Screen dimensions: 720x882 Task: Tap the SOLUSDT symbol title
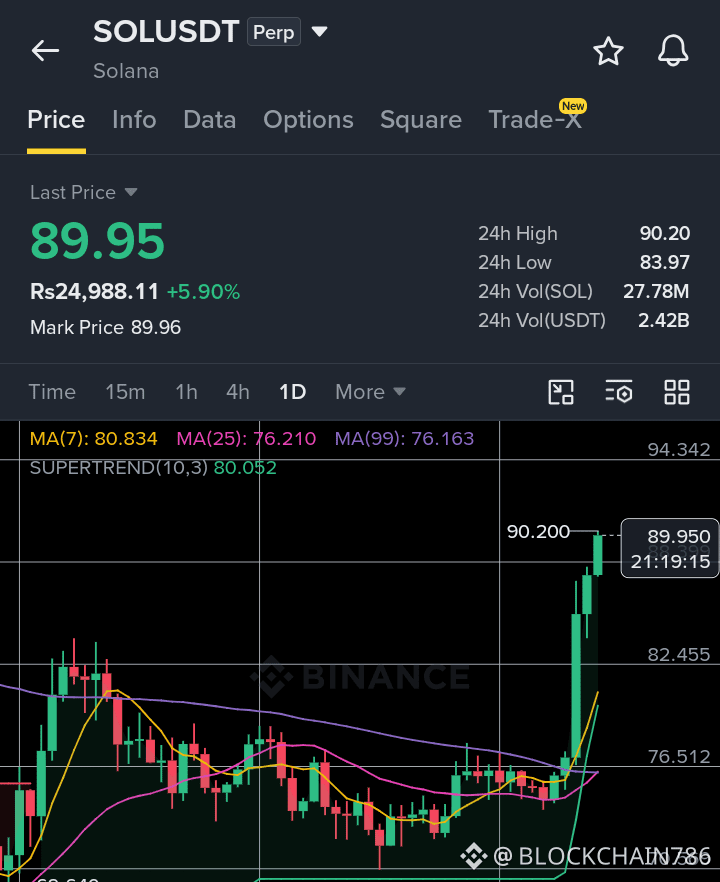pos(166,32)
